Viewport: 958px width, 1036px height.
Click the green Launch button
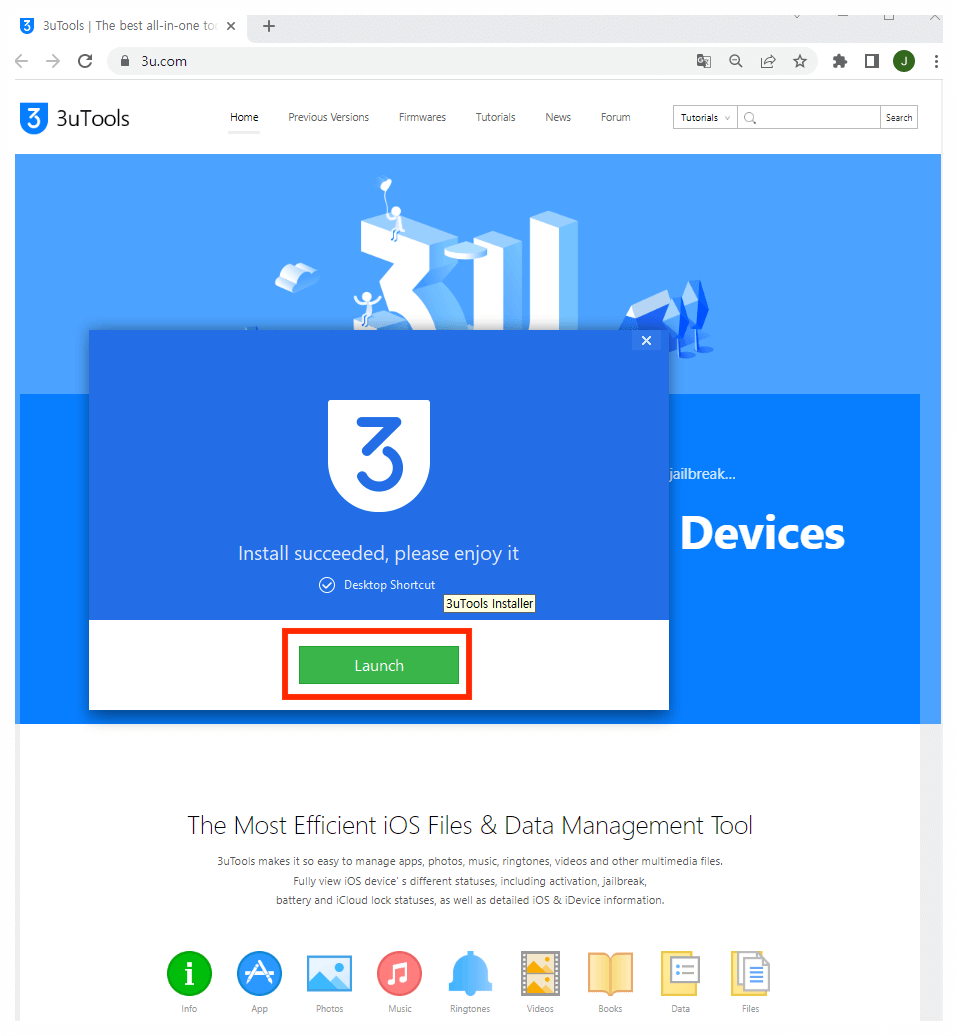379,665
